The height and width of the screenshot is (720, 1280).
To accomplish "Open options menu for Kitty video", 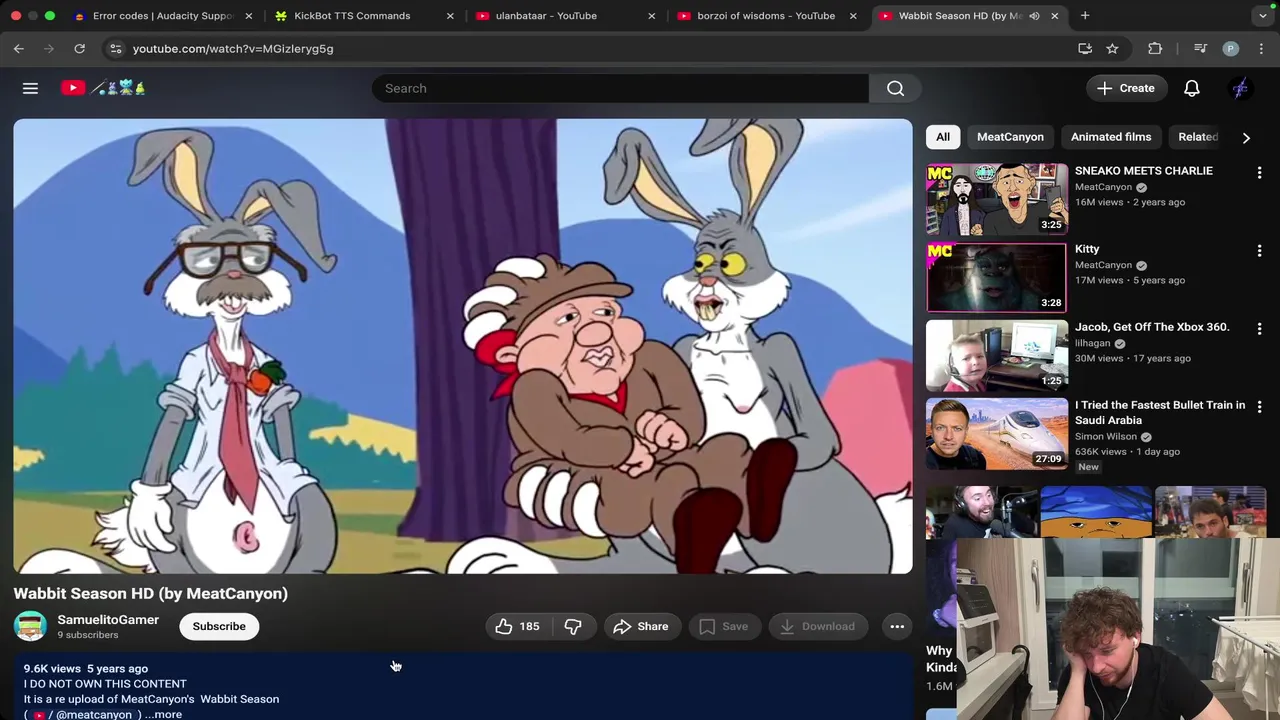I will click(1259, 251).
